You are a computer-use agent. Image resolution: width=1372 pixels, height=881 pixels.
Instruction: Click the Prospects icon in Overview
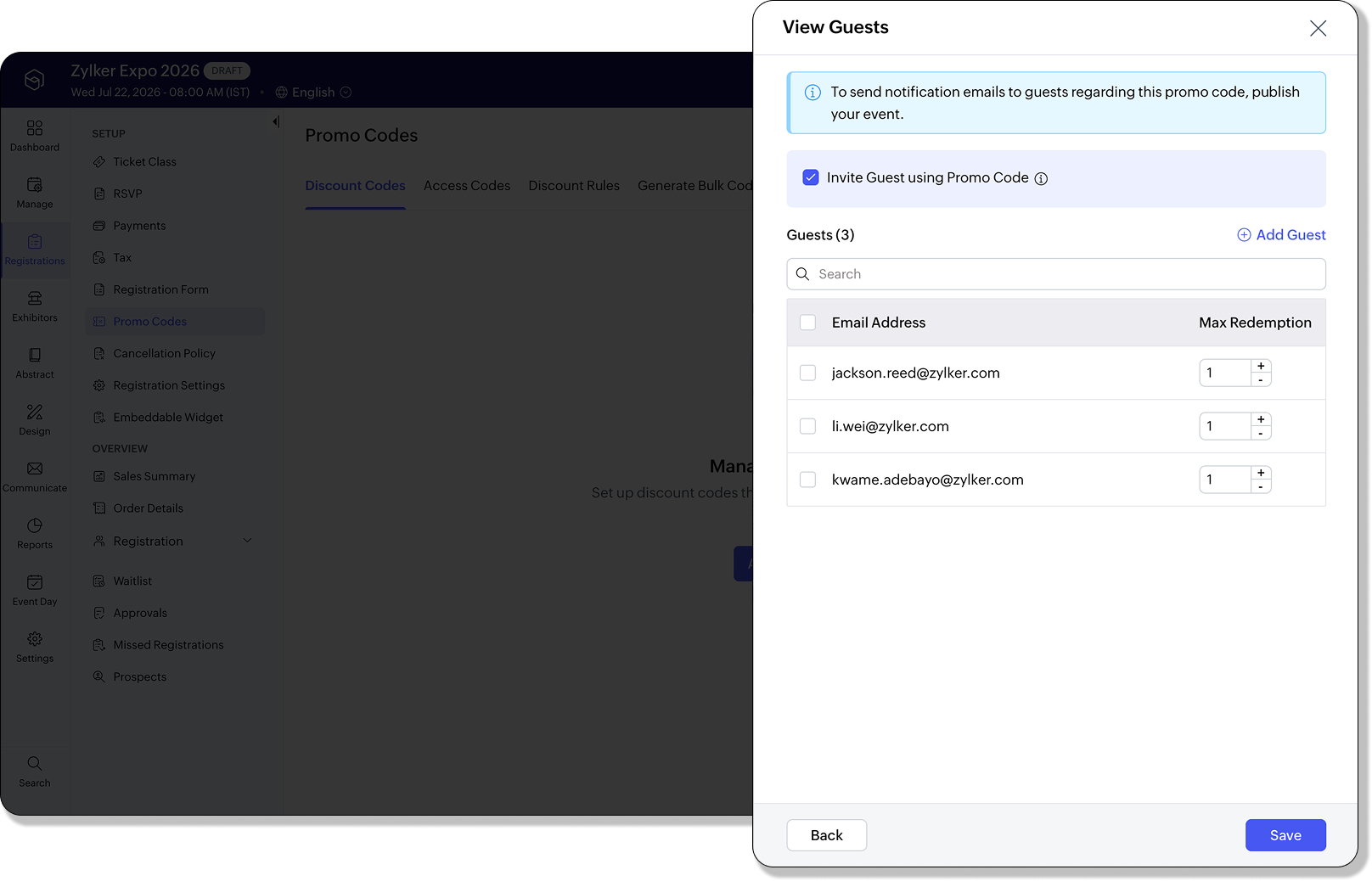[99, 676]
